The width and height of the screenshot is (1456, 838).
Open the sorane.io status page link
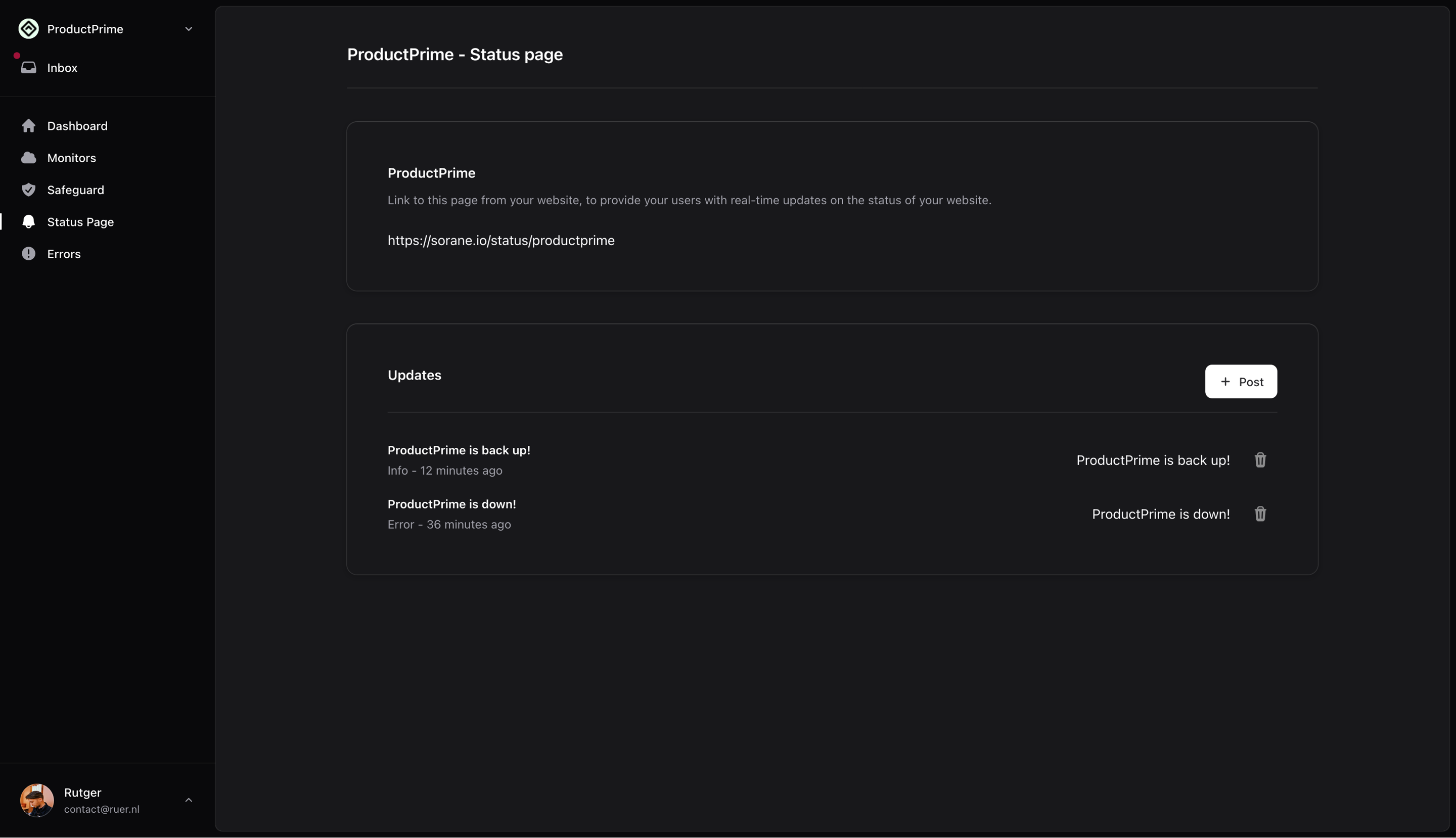(x=501, y=241)
